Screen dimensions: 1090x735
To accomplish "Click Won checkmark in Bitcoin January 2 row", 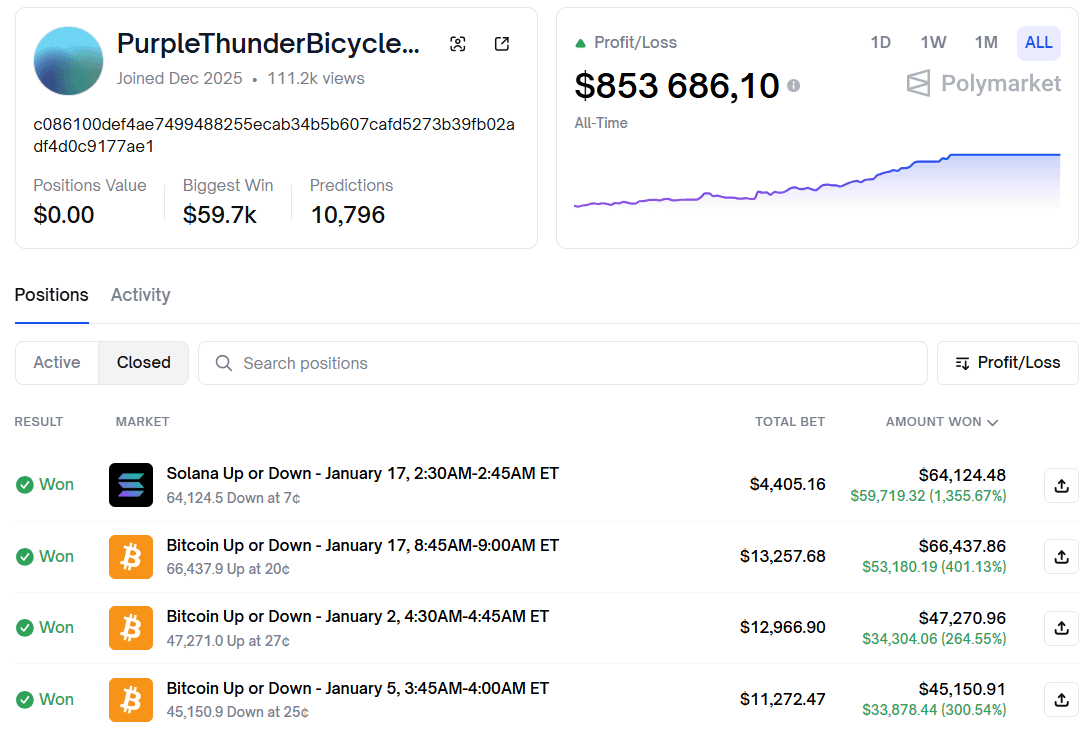I will coord(25,628).
